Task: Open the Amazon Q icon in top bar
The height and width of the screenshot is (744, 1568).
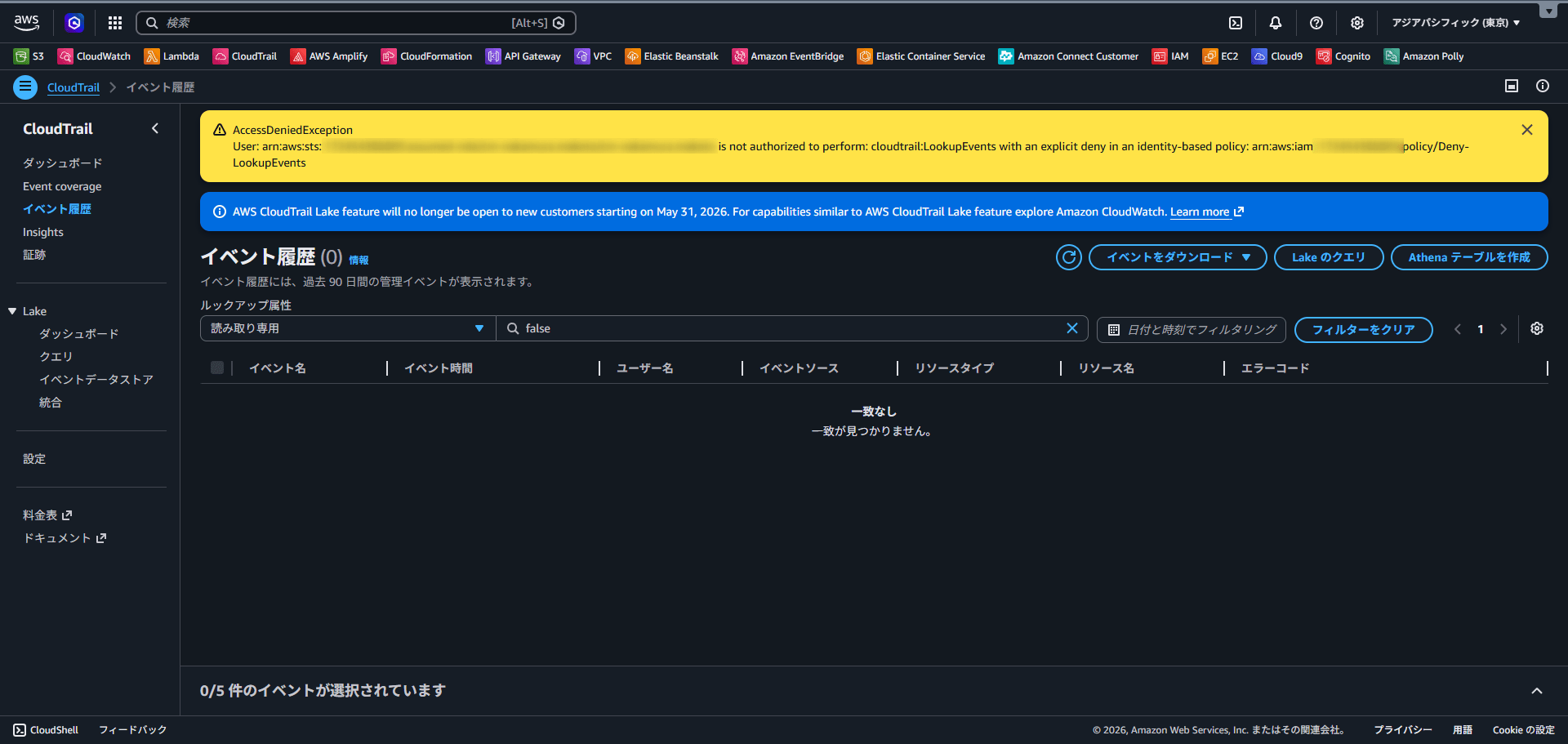Action: pos(74,23)
